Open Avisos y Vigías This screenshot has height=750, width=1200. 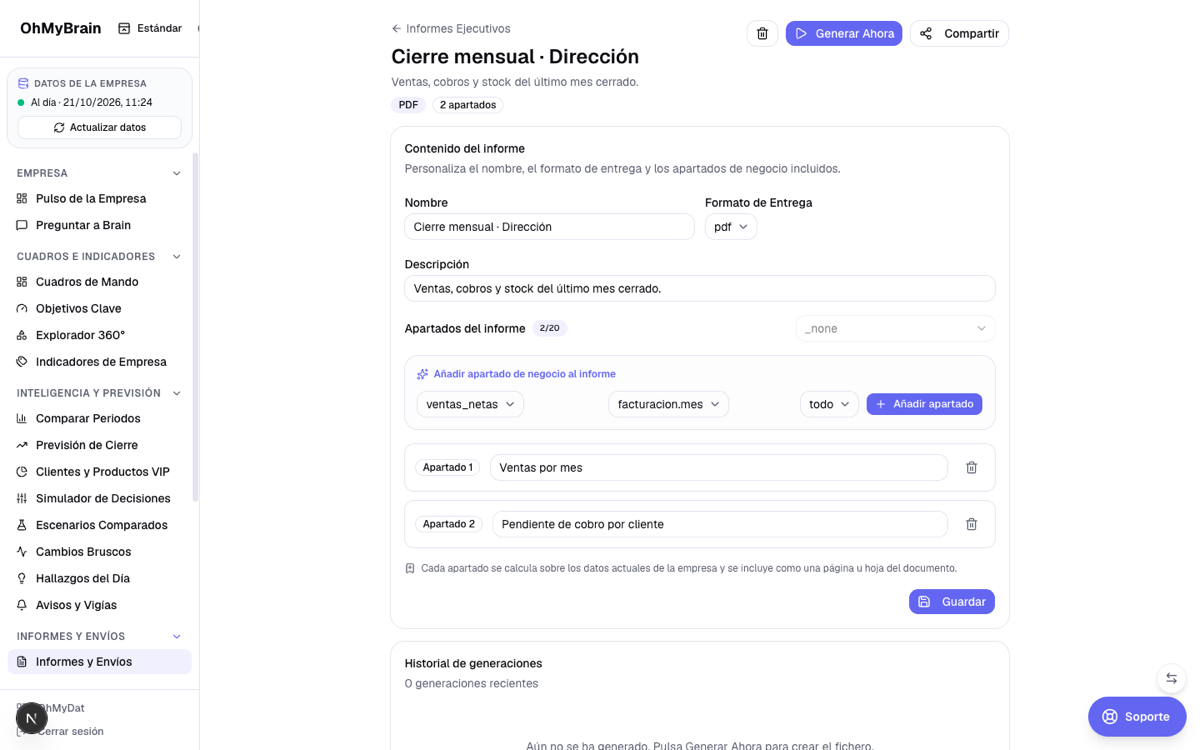[x=100, y=605]
